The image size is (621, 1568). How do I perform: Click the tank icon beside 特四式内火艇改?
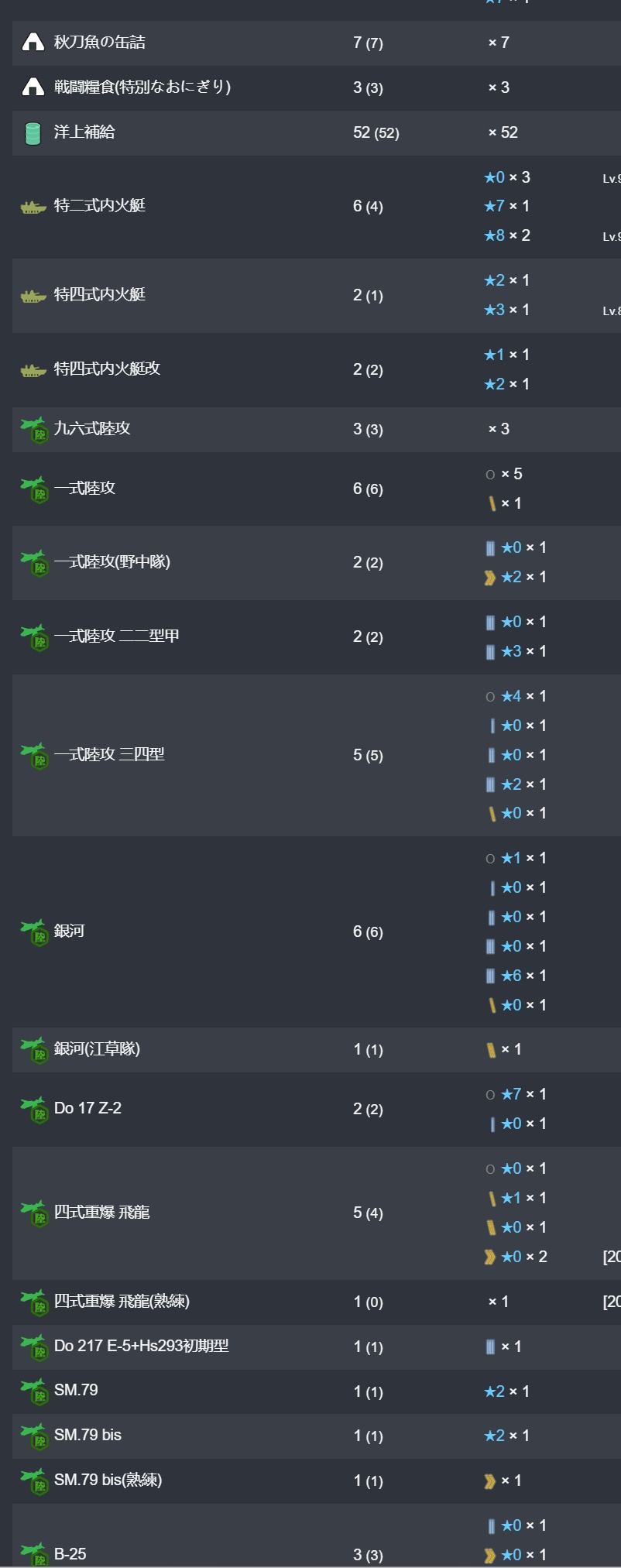click(33, 370)
